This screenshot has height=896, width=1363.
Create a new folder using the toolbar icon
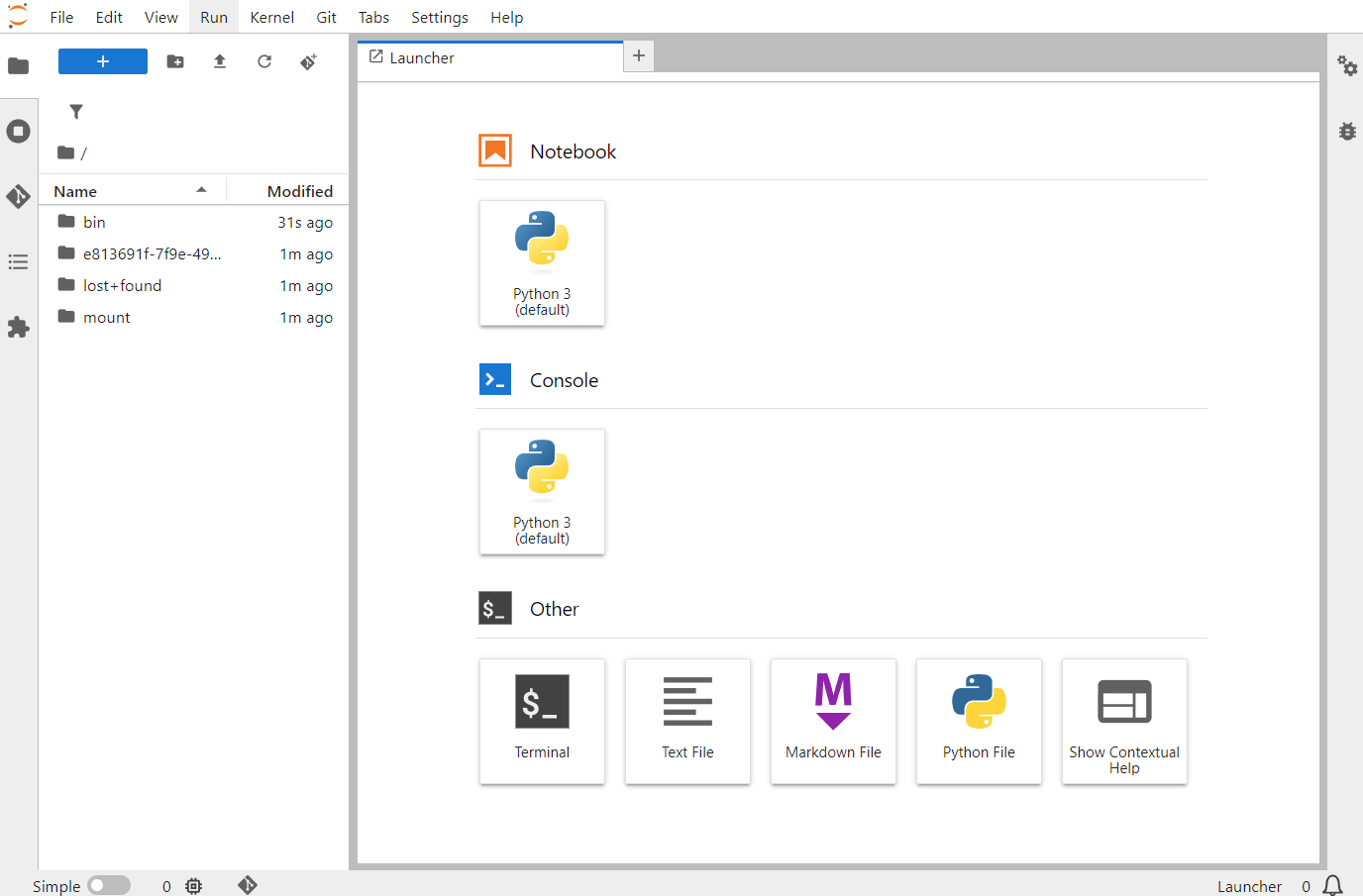point(174,61)
